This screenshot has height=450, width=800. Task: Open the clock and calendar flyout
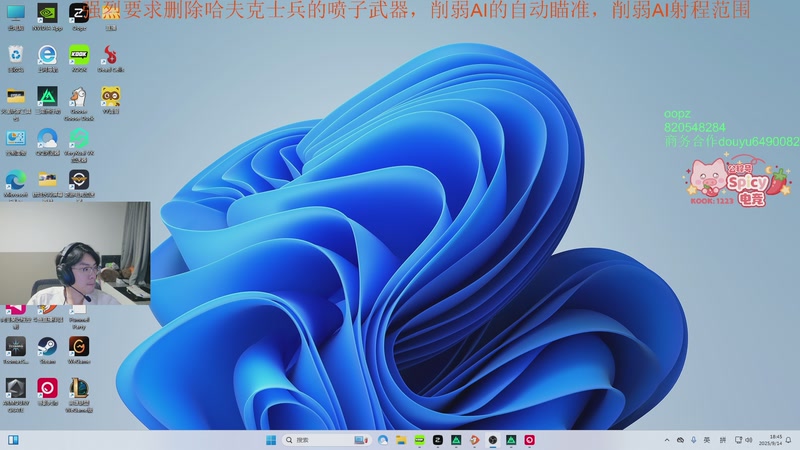(770, 440)
